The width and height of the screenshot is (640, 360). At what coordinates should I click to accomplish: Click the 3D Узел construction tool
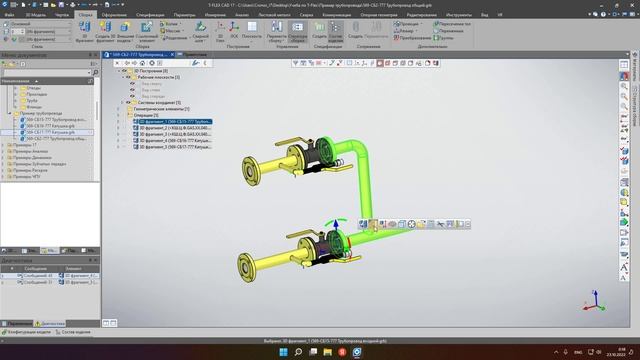click(x=220, y=32)
